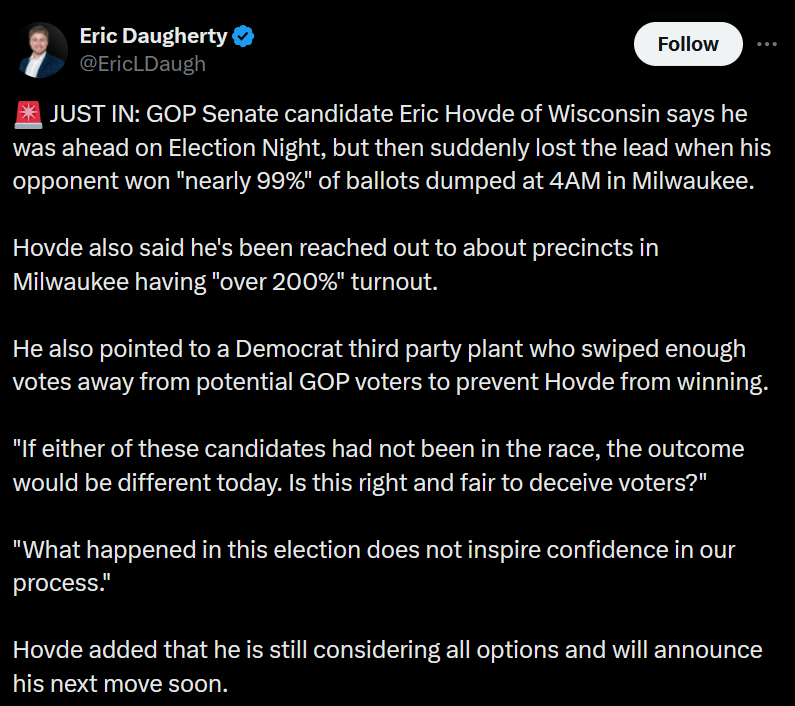Follow Eric Daugherty's account
Image resolution: width=795 pixels, height=706 pixels.
688,44
